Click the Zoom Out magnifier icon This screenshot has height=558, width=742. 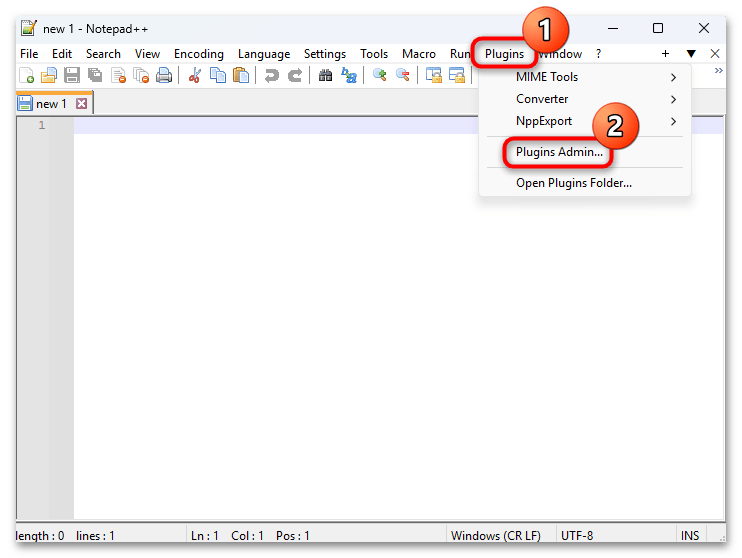click(403, 75)
